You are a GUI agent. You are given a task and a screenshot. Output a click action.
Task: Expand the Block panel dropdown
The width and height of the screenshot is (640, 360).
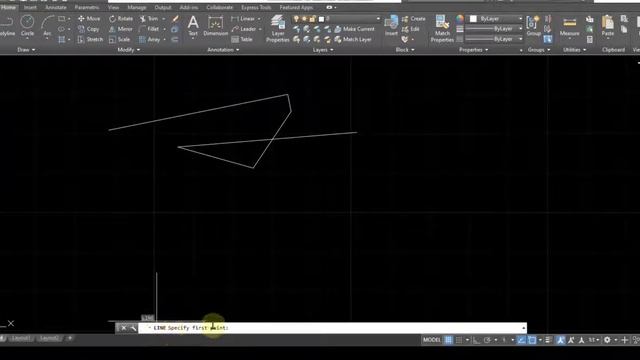click(x=405, y=50)
